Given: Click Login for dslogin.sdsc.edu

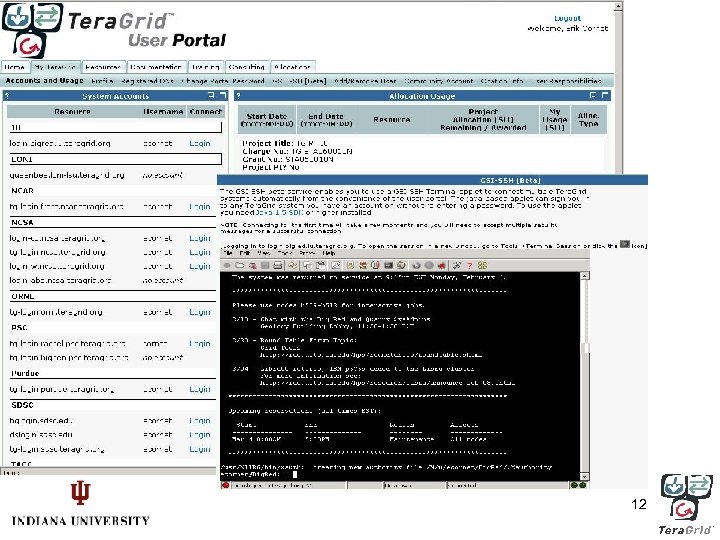Looking at the screenshot, I should click(x=200, y=435).
